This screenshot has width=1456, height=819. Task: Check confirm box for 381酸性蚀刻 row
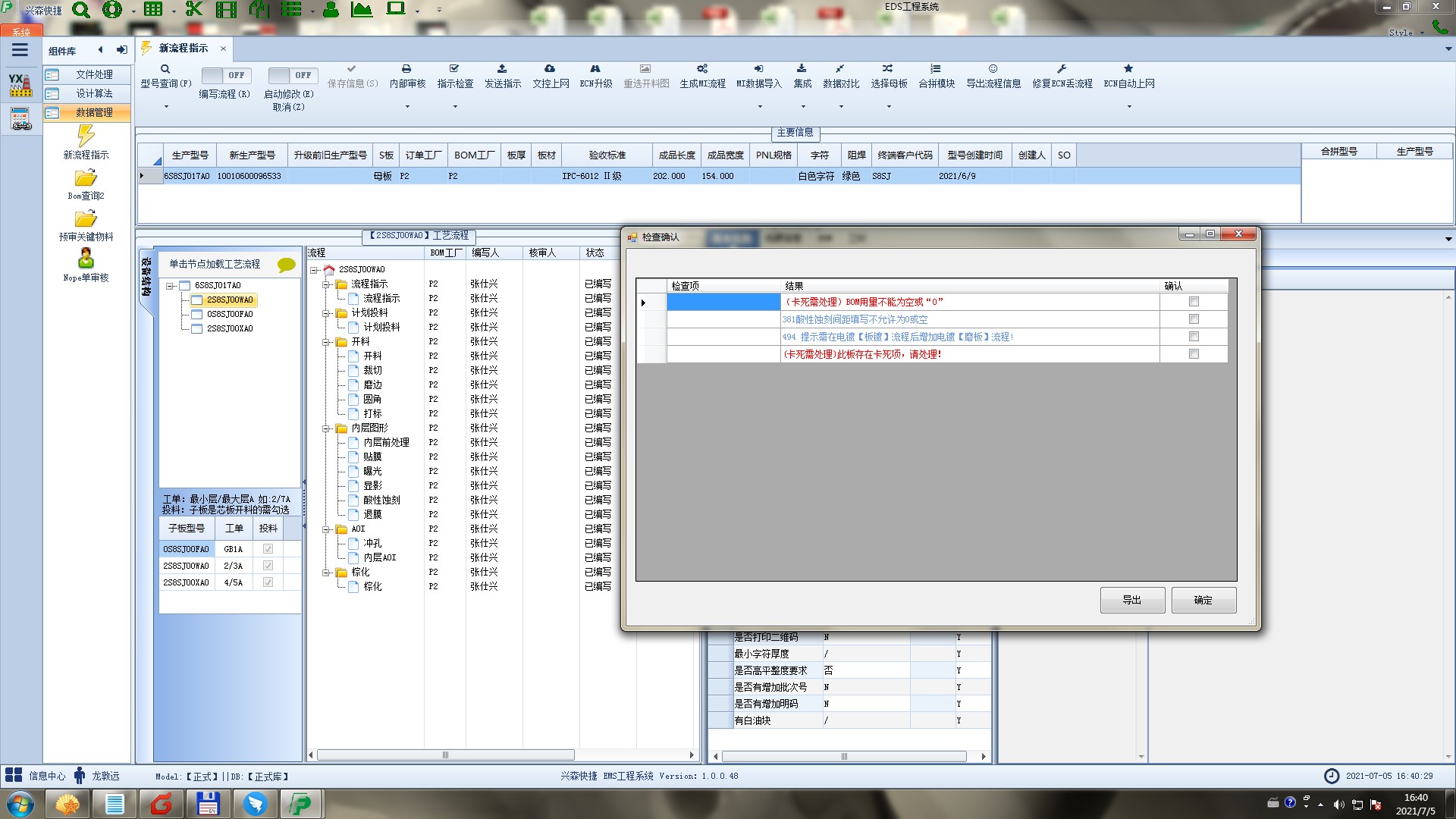tap(1194, 319)
